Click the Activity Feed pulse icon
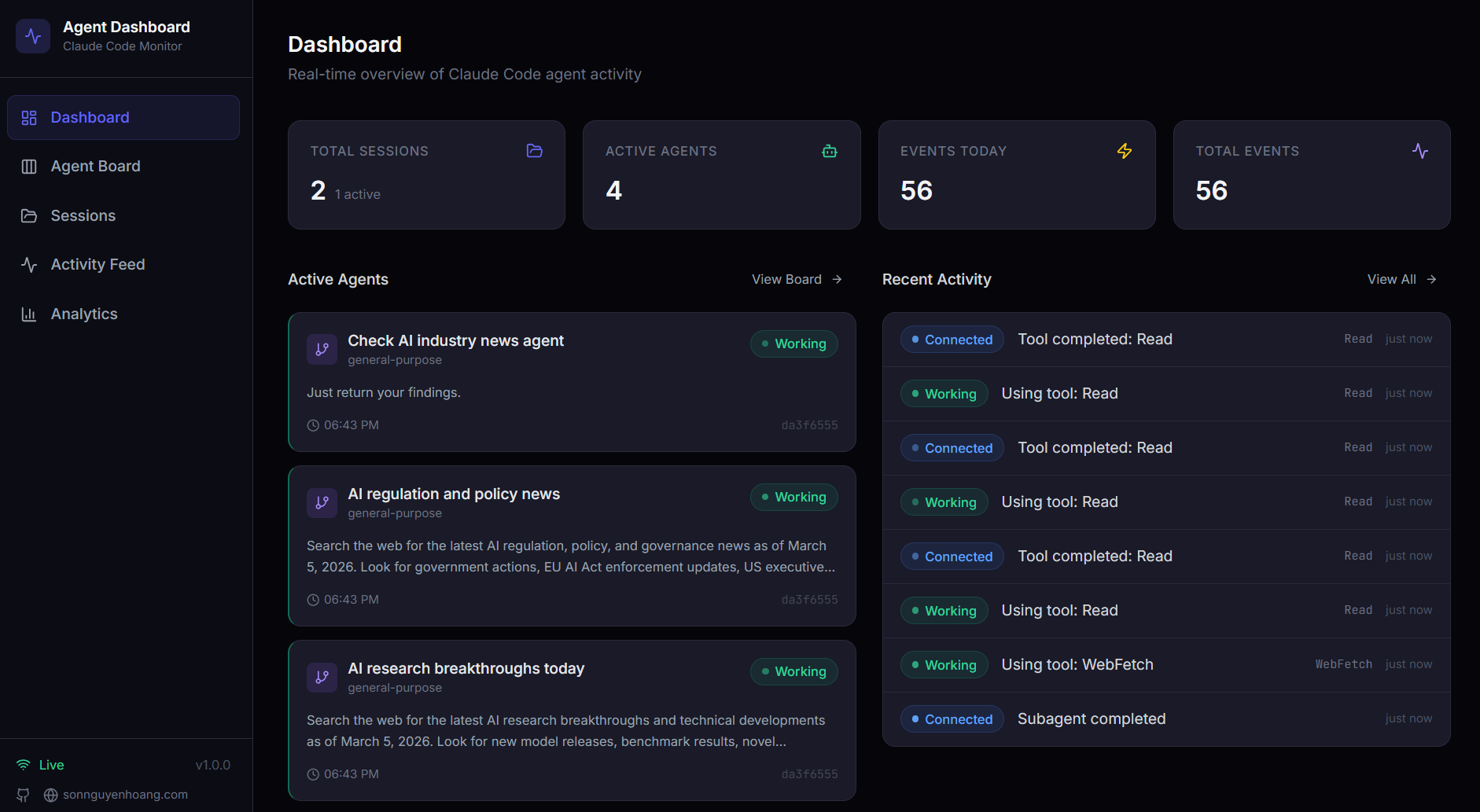Image resolution: width=1480 pixels, height=812 pixels. pos(30,264)
